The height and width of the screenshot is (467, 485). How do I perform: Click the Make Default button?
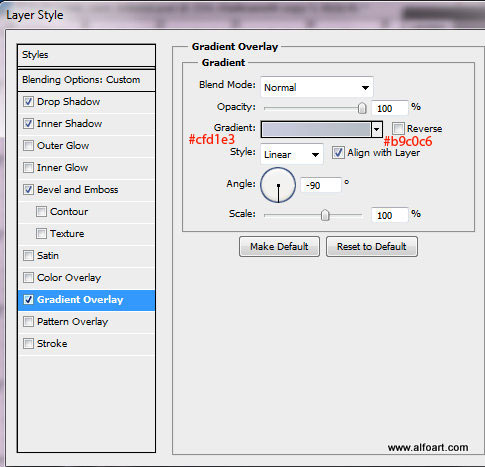pos(279,247)
